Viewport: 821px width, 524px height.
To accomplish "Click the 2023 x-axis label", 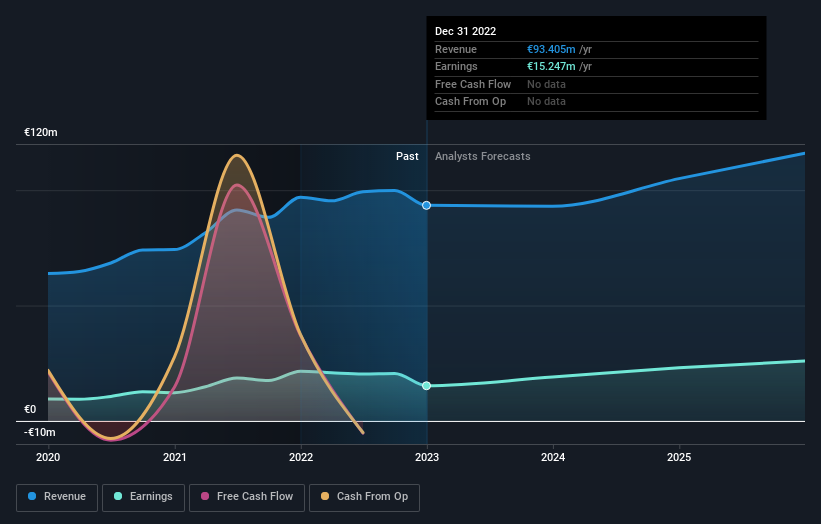I will click(427, 457).
